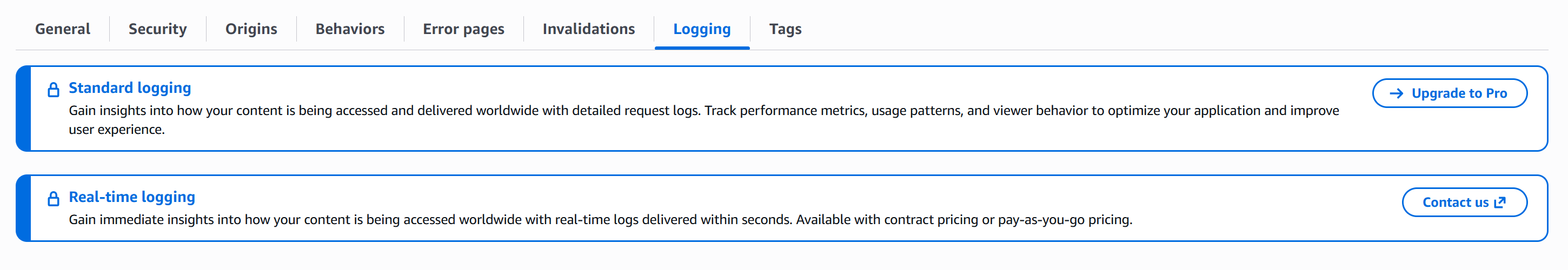This screenshot has height=270, width=1568.
Task: Switch to the Security tab
Action: click(158, 29)
